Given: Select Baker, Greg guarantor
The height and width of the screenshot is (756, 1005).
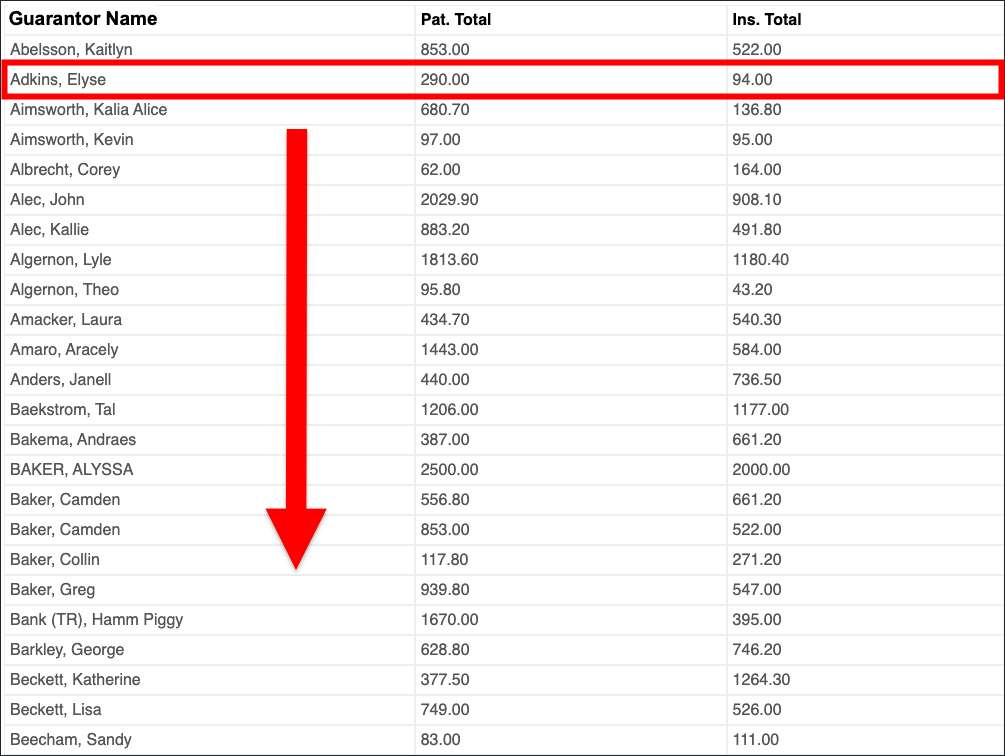Looking at the screenshot, I should tap(53, 589).
